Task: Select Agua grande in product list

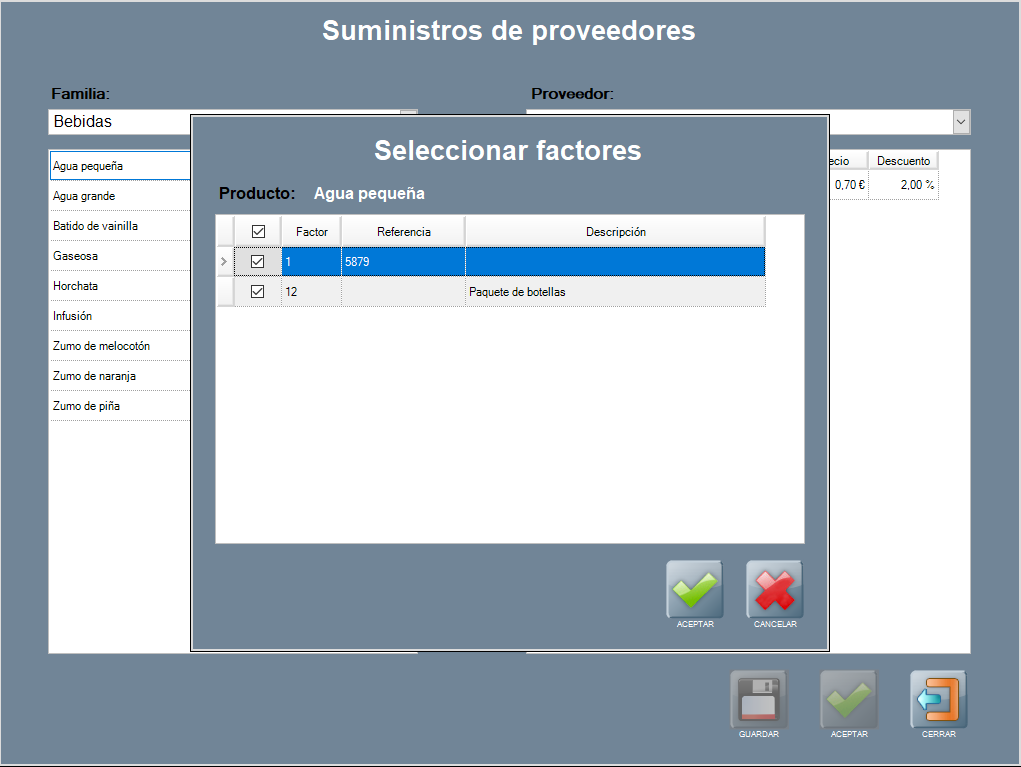Action: pyautogui.click(x=120, y=196)
